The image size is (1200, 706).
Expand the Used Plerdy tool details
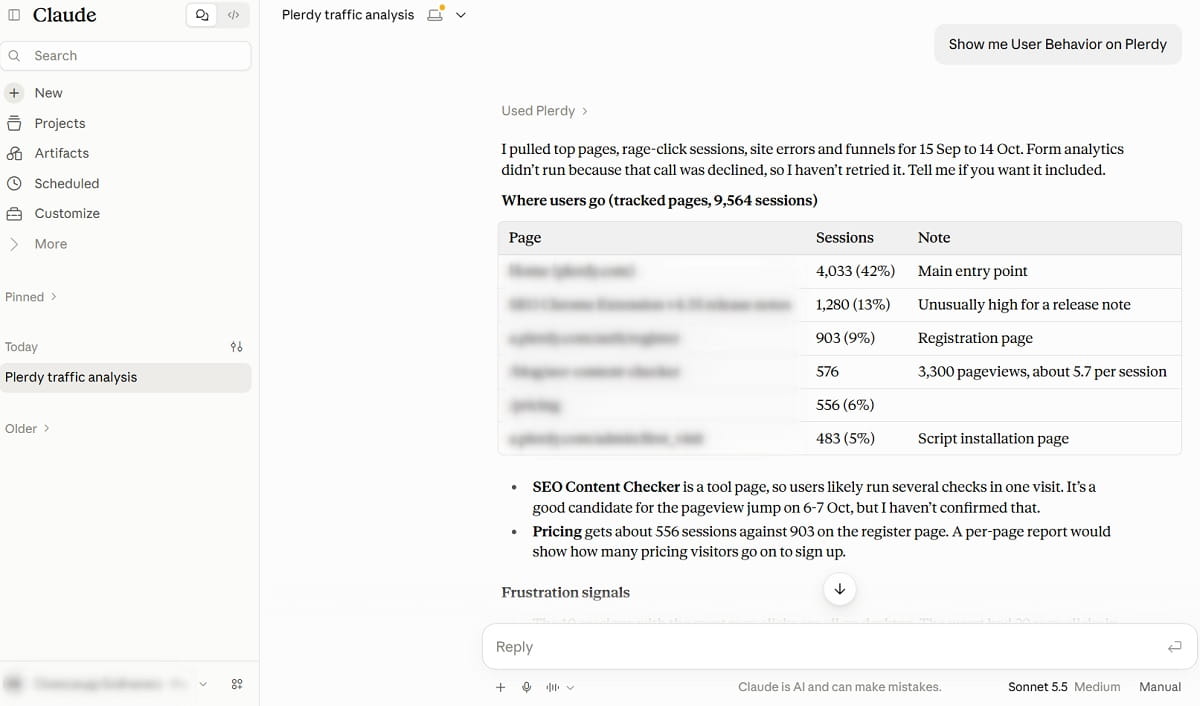544,110
